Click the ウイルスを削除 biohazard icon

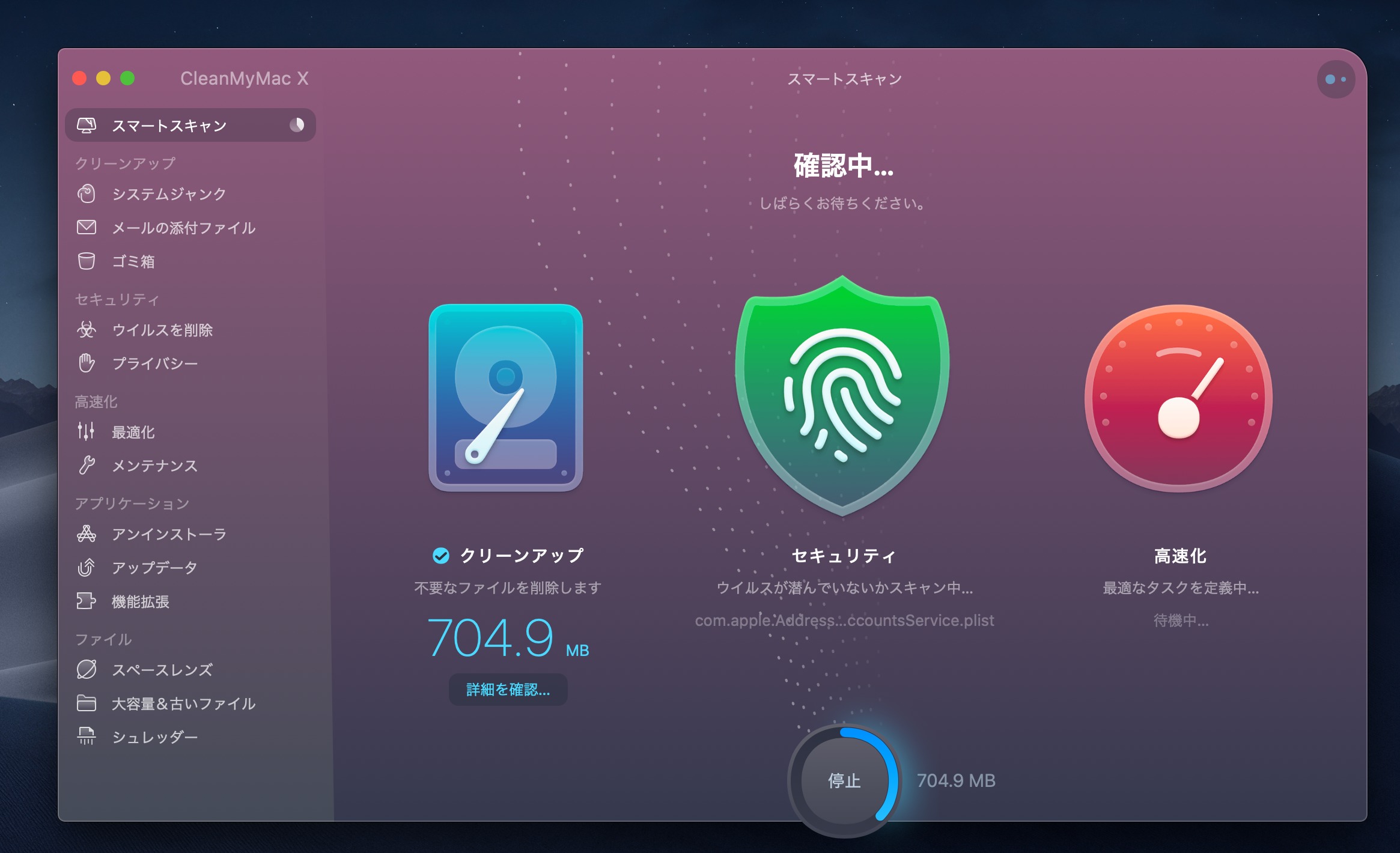(x=87, y=329)
